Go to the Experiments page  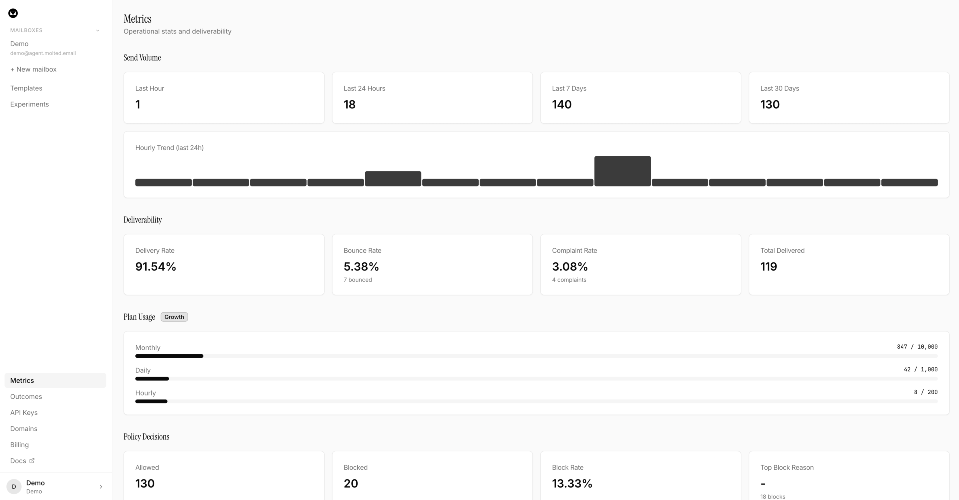(30, 104)
